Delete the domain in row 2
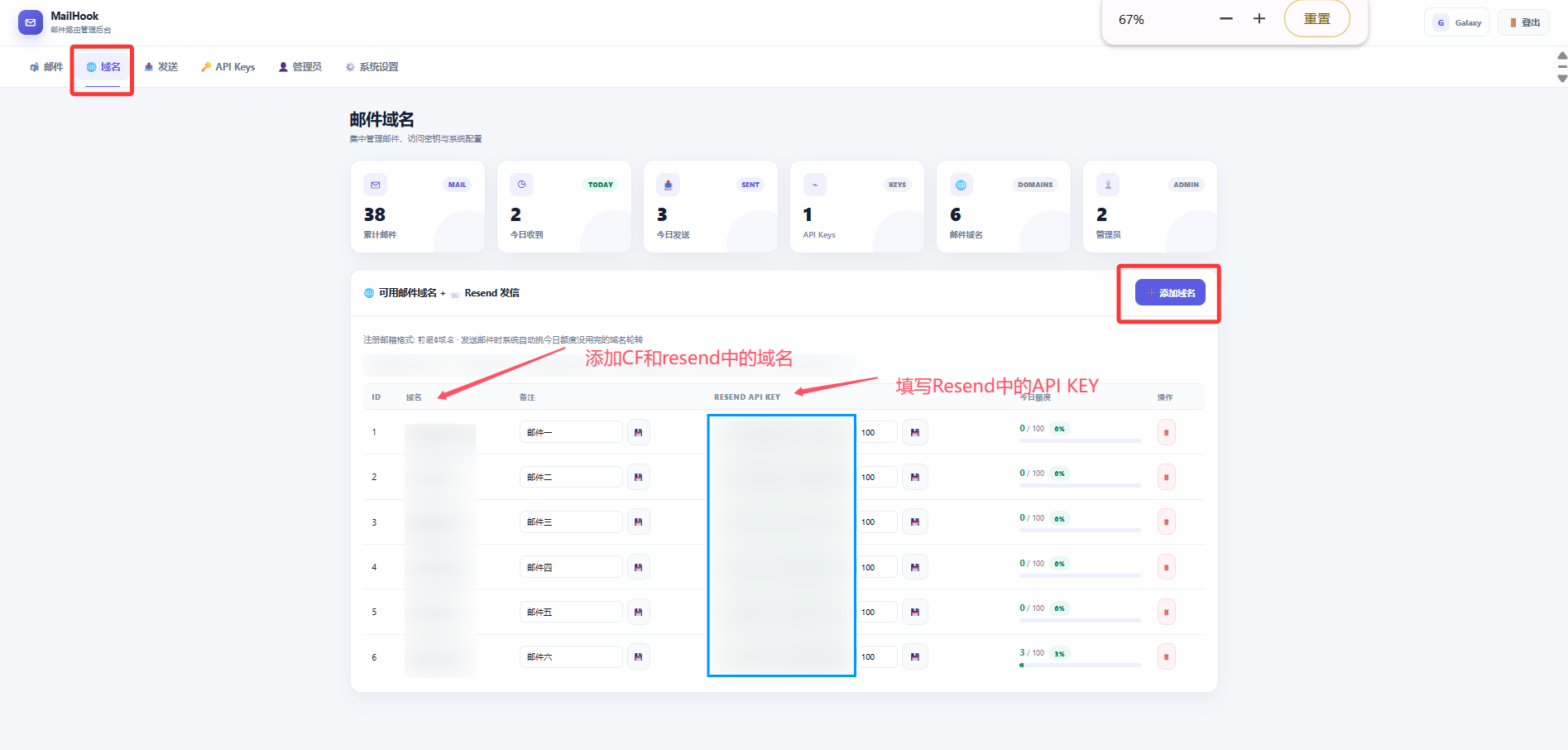Viewport: 1568px width, 750px height. (x=1166, y=477)
